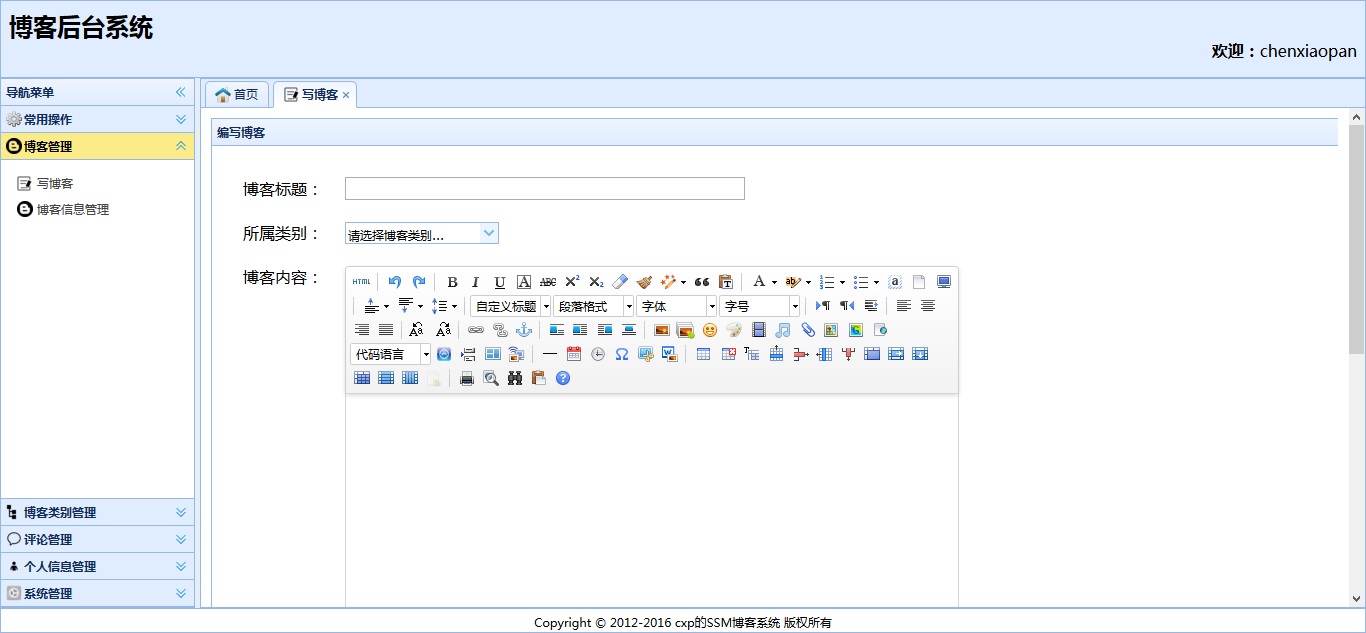
Task: Insert an image into the blog content
Action: click(662, 330)
